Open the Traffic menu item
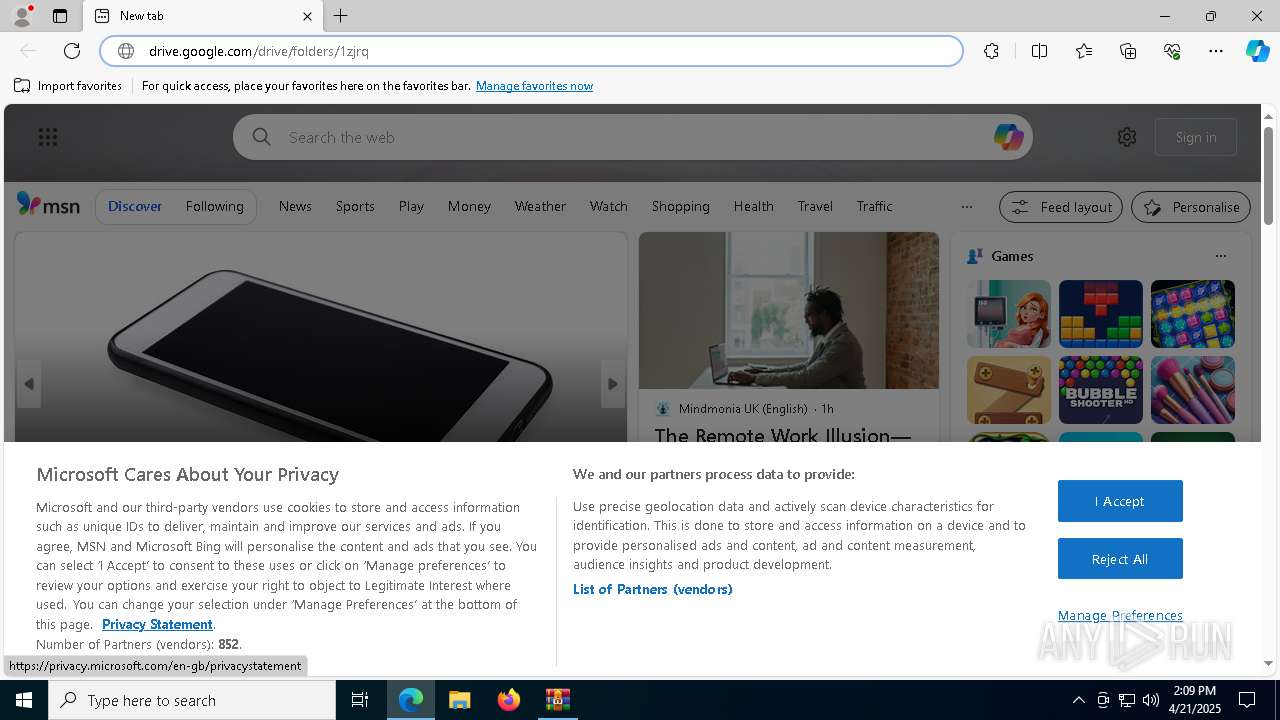This screenshot has height=720, width=1280. tap(874, 206)
